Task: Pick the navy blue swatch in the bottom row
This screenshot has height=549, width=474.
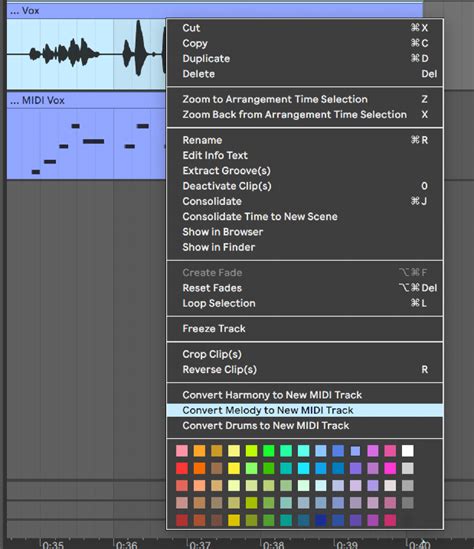Action: (x=321, y=520)
